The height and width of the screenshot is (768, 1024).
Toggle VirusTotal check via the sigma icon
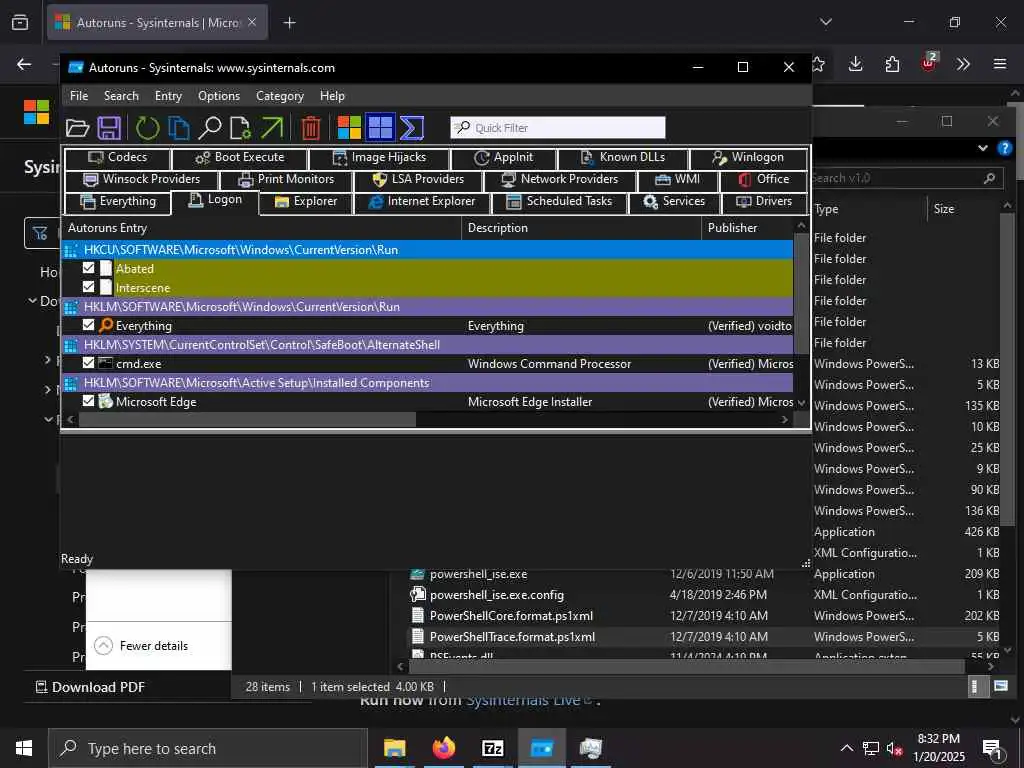point(411,128)
